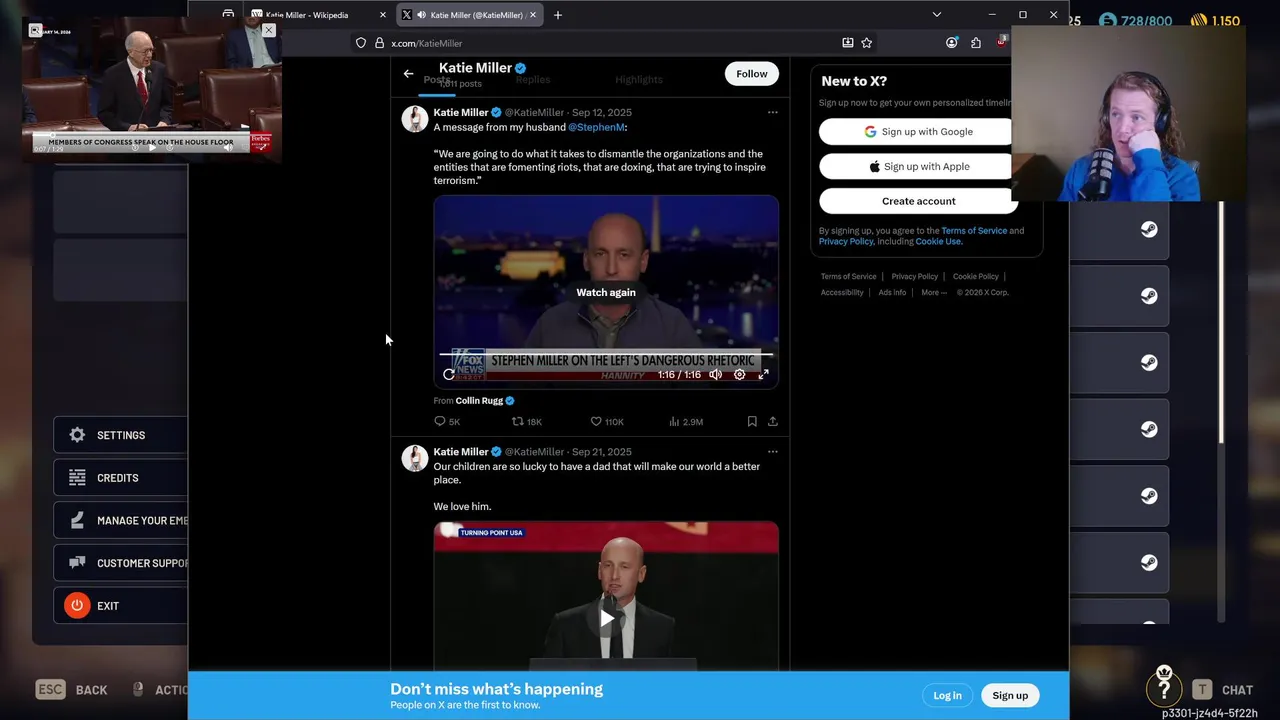Play the Turning Point USA video
This screenshot has height=720, width=1280.
pyautogui.click(x=606, y=619)
